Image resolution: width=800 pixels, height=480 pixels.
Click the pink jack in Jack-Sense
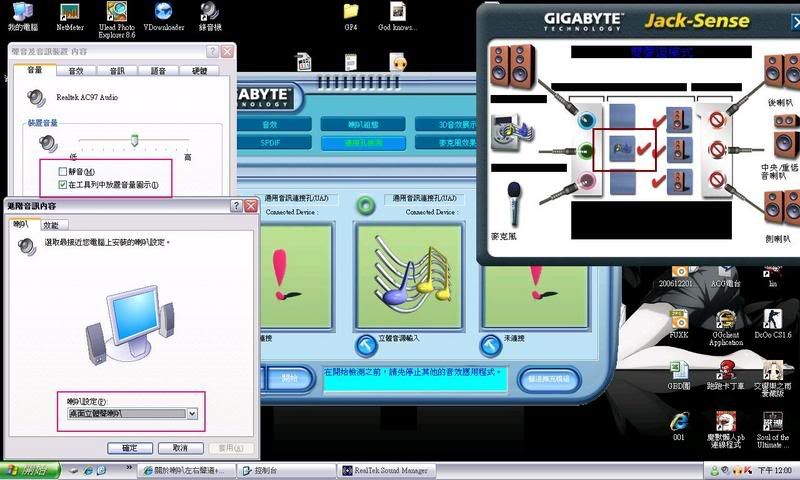586,180
